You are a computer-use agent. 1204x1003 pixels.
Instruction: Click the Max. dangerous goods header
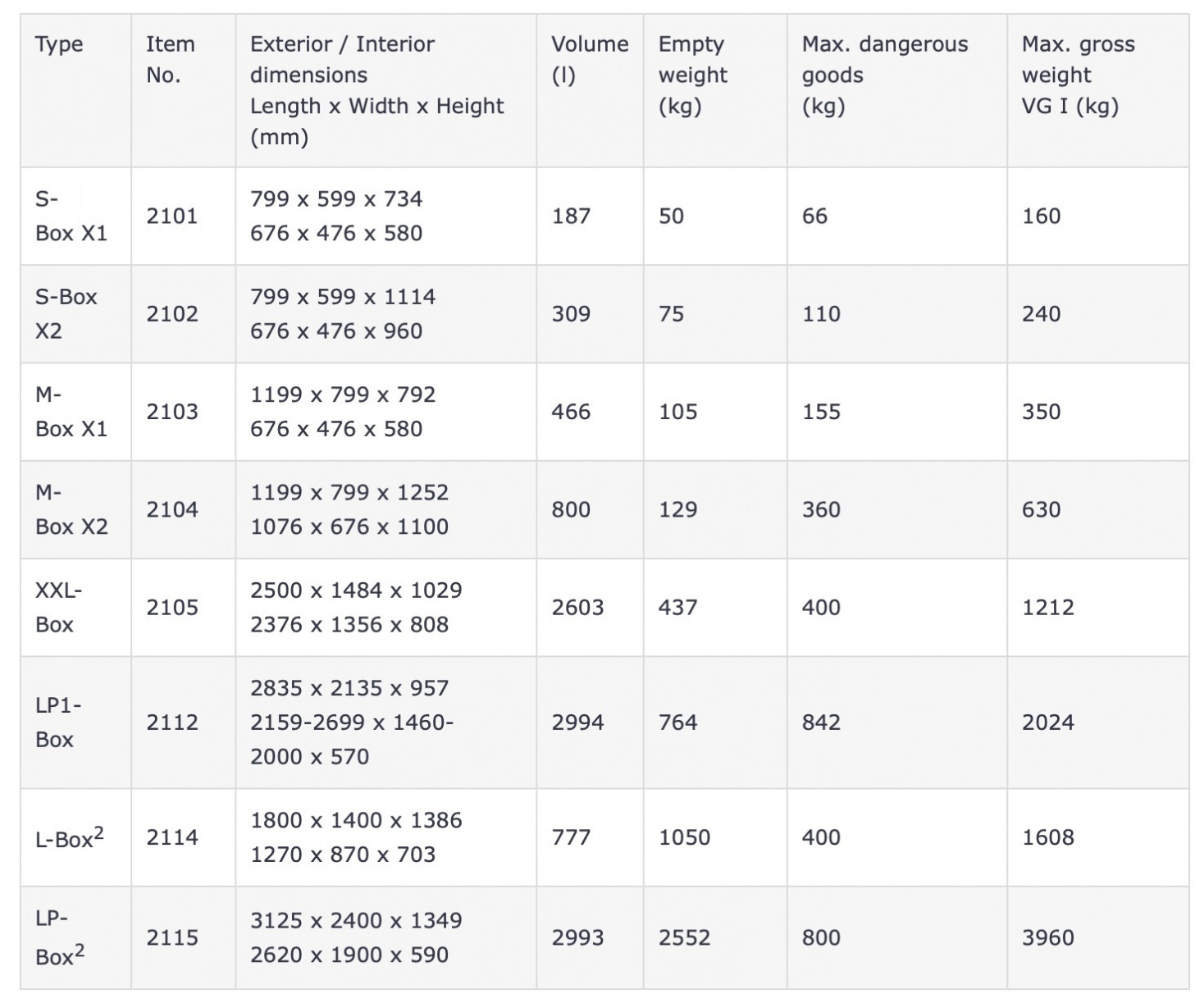(x=884, y=75)
